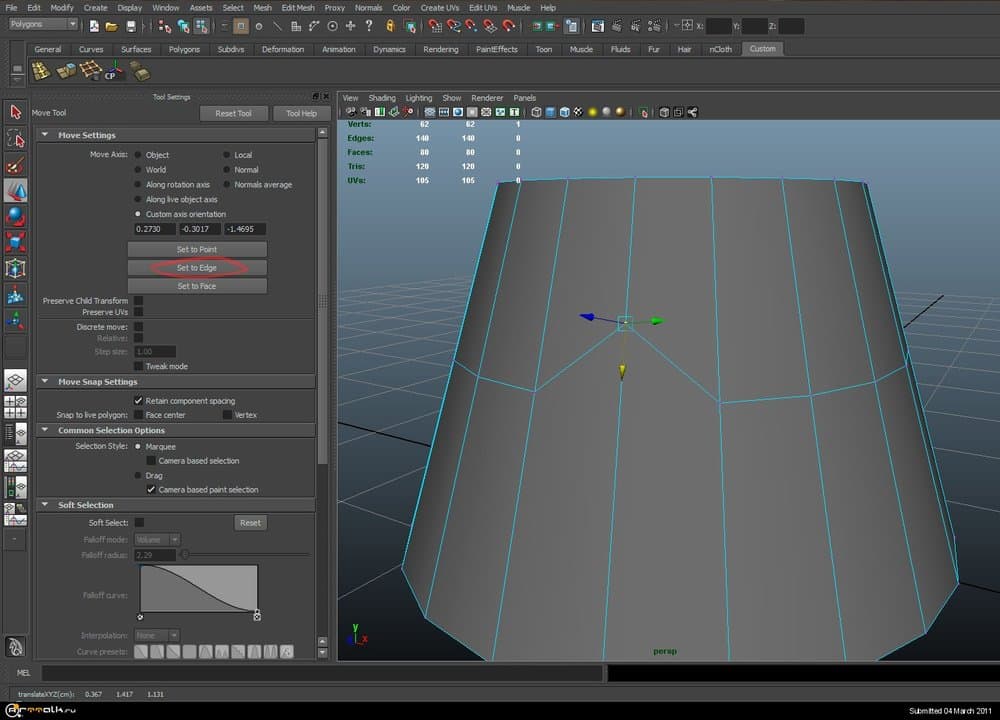The height and width of the screenshot is (720, 1000).
Task: Collapse the Move Snap Settings section
Action: [x=45, y=381]
